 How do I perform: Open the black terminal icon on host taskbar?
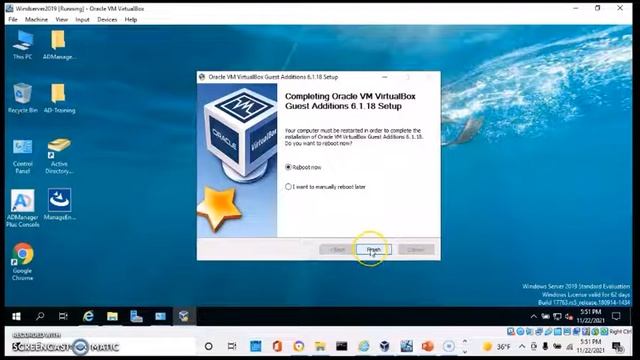342,347
